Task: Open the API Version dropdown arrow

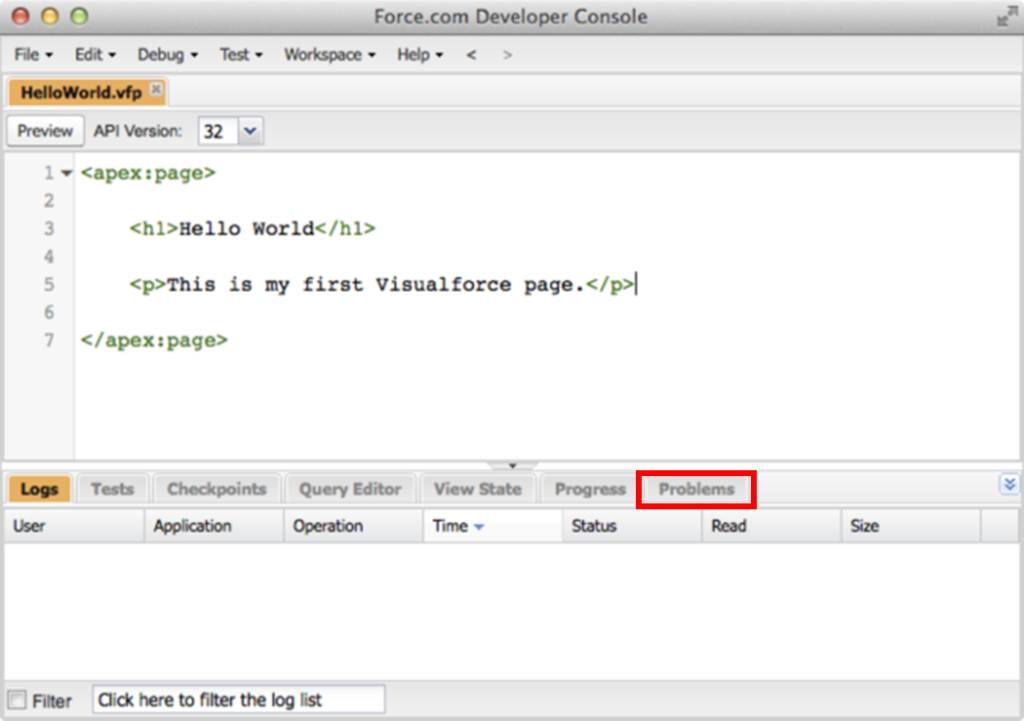Action: point(250,131)
